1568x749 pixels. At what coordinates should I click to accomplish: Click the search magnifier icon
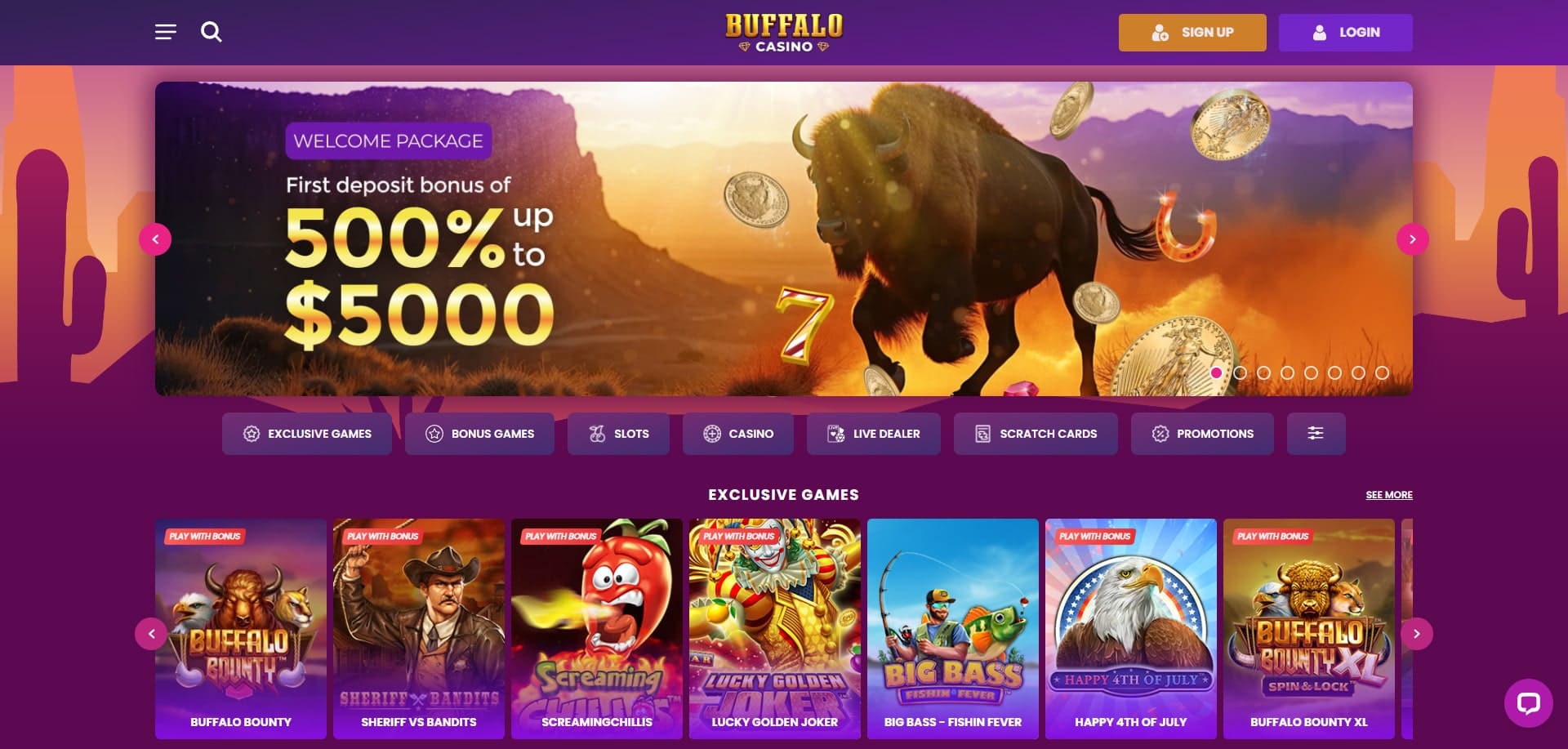point(212,32)
